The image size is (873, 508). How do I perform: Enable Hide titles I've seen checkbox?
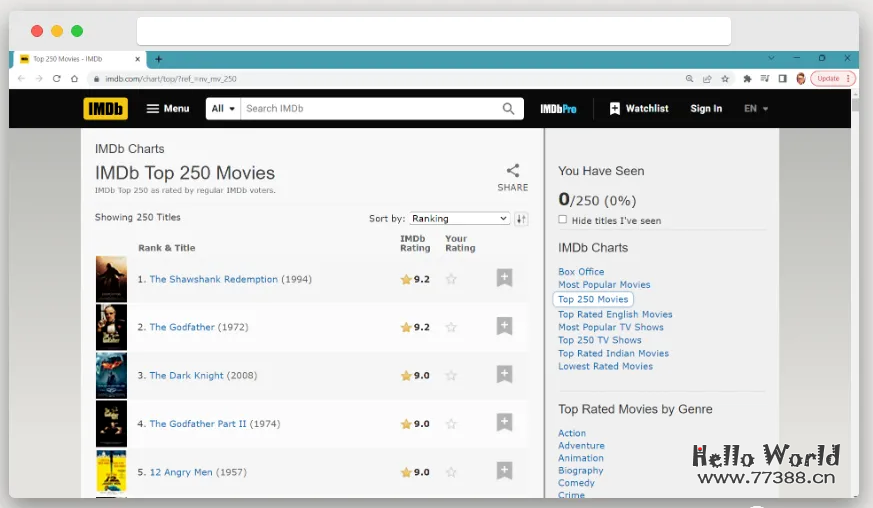(563, 220)
